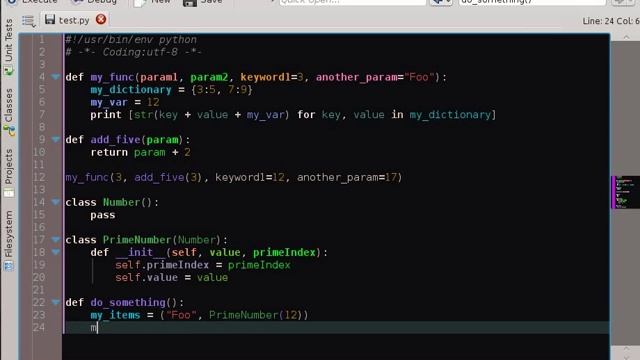Screen dimensions: 640x360
Task: Open the document list icon beside test.py
Action: pos(29,21)
